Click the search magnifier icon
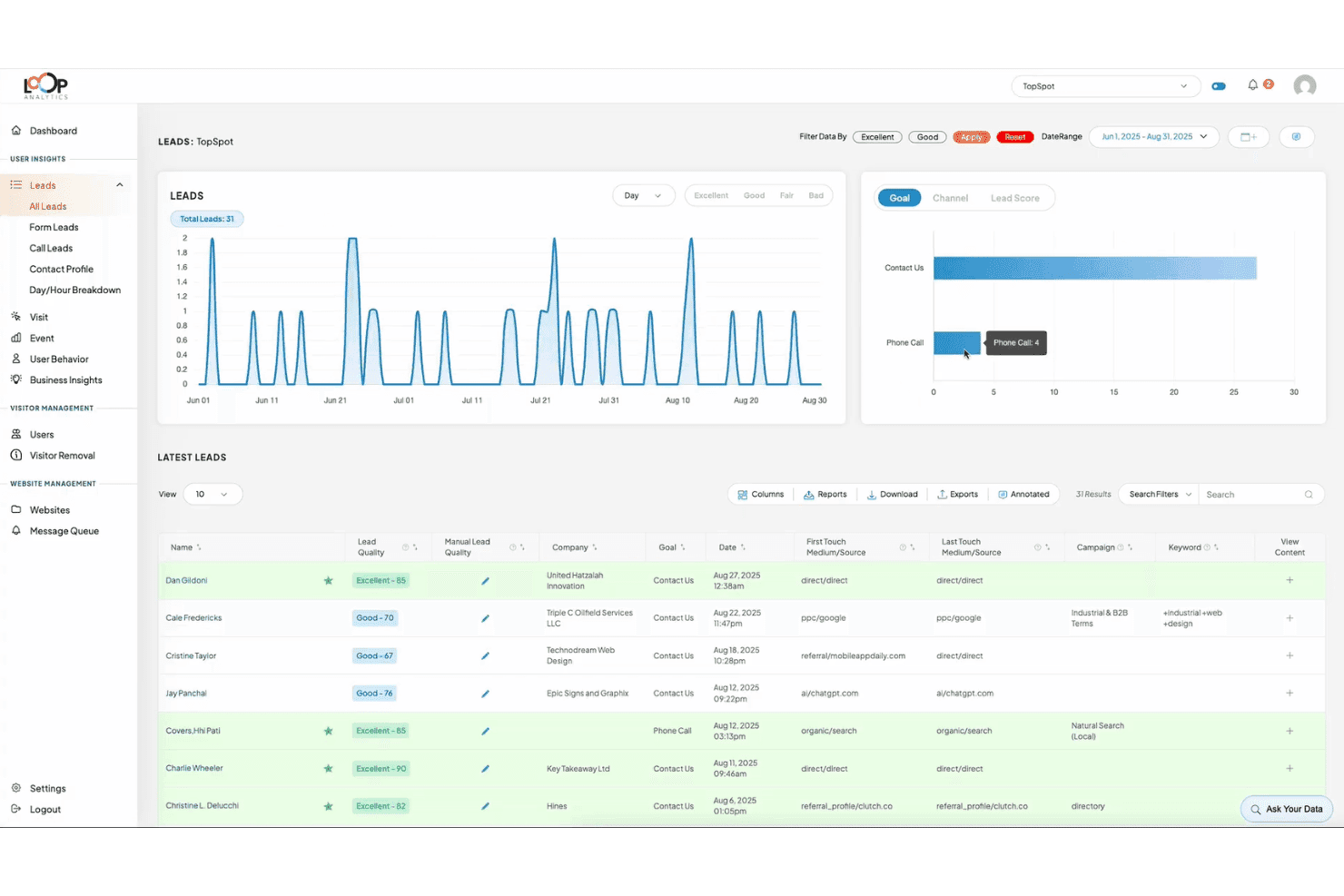Screen dimensions: 1344x896 1309,495
